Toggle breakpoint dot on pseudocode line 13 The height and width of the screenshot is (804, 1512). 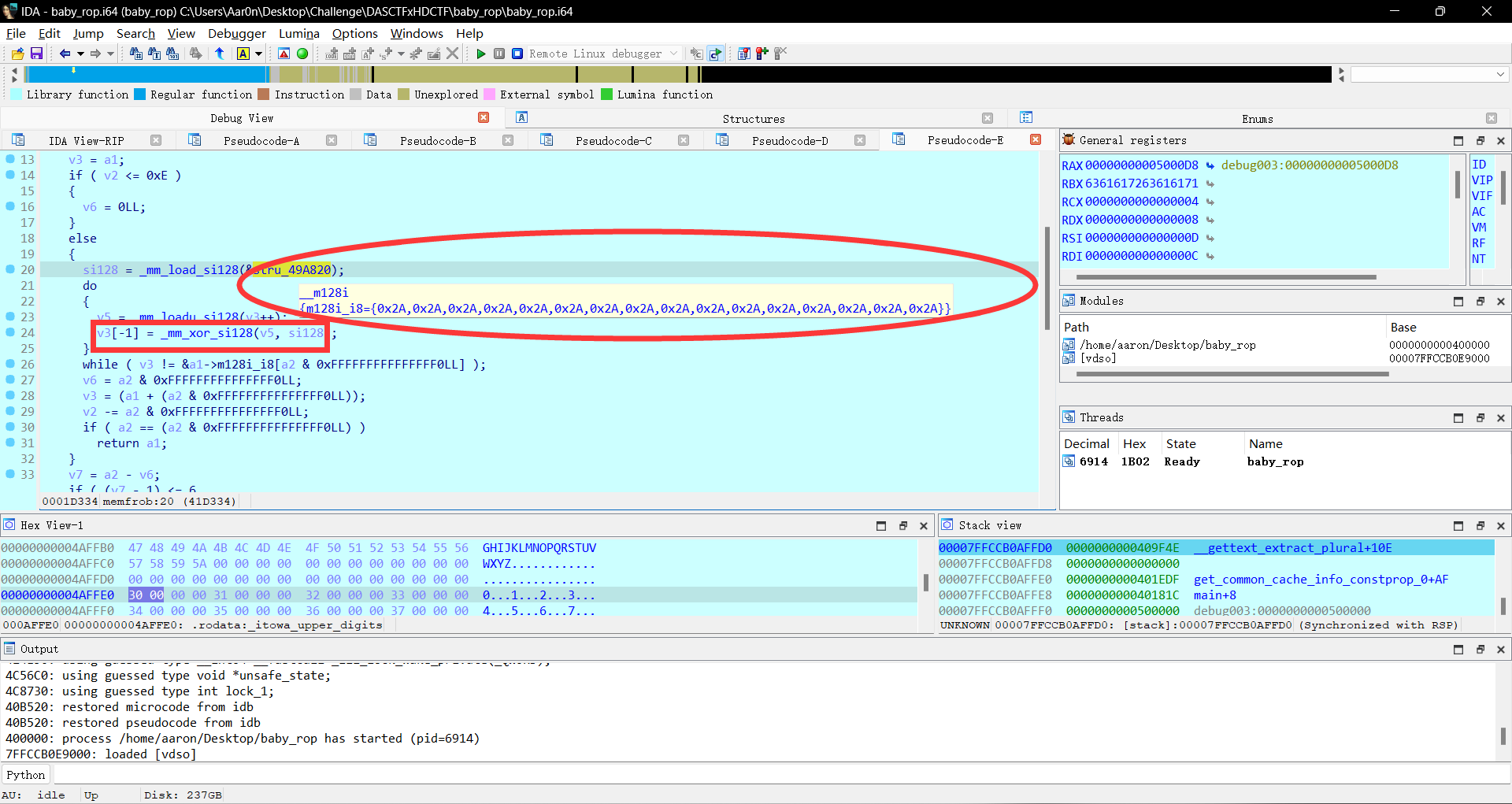(10, 159)
